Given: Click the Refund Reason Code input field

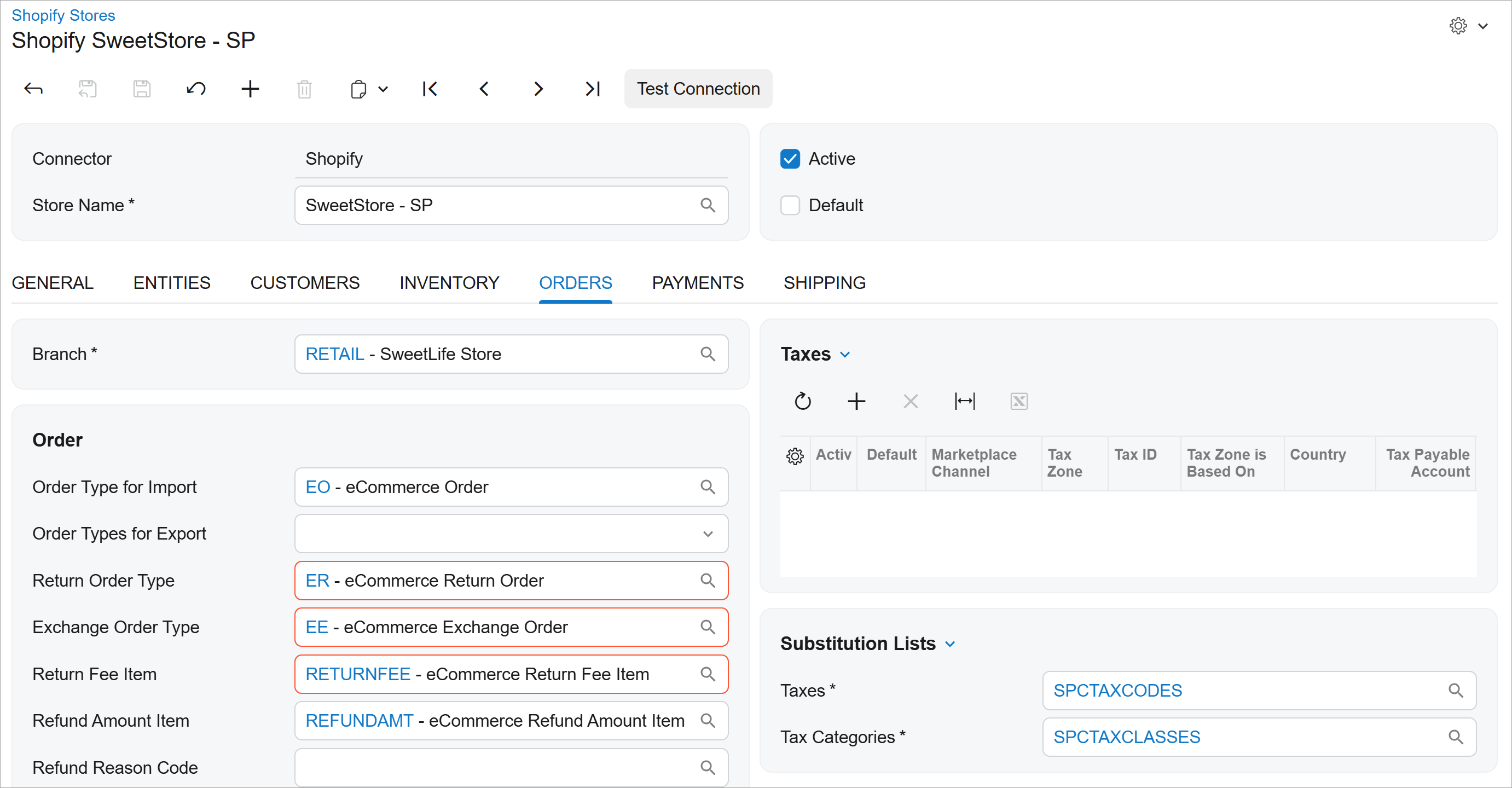Looking at the screenshot, I should point(511,767).
